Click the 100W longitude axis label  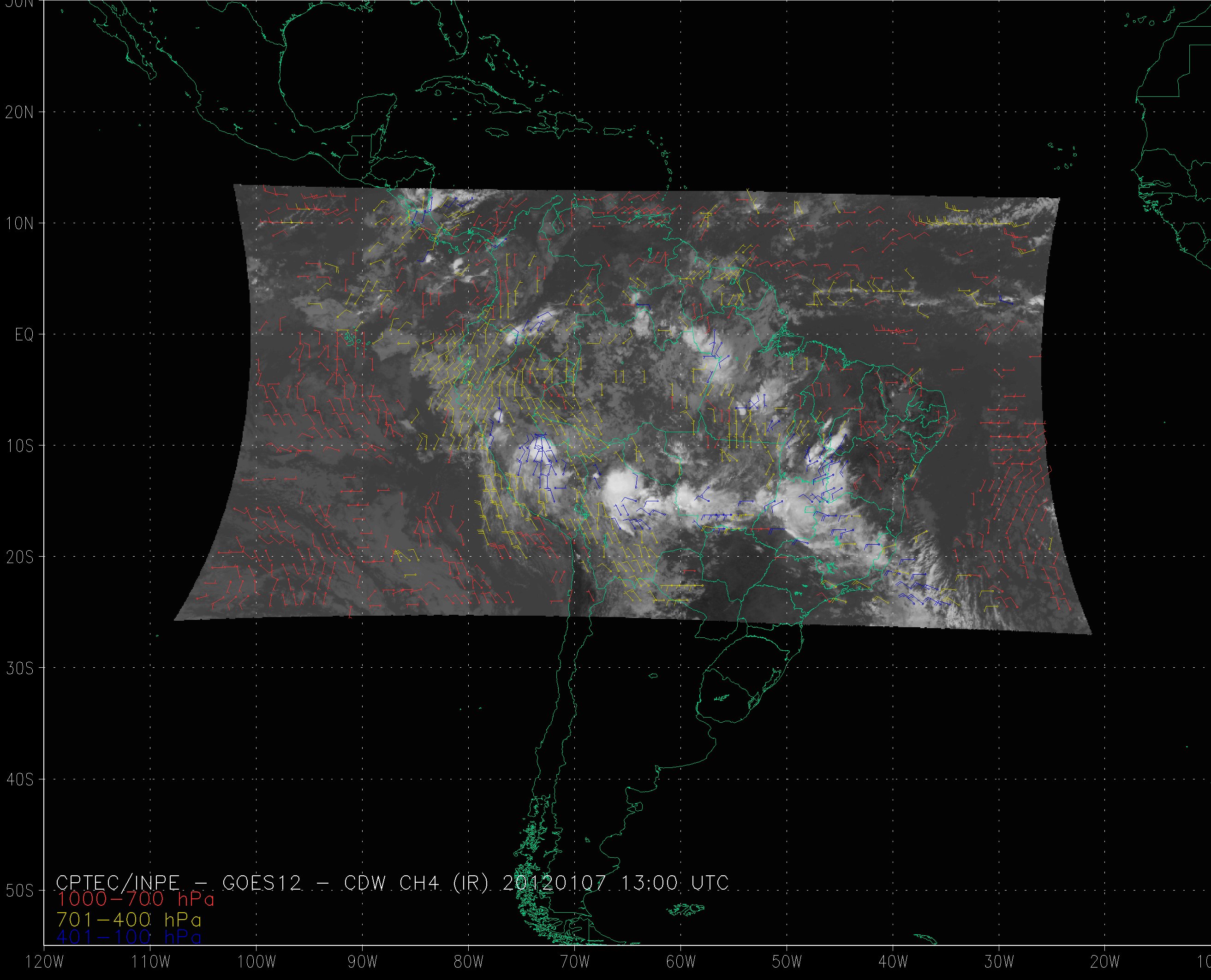click(x=257, y=962)
